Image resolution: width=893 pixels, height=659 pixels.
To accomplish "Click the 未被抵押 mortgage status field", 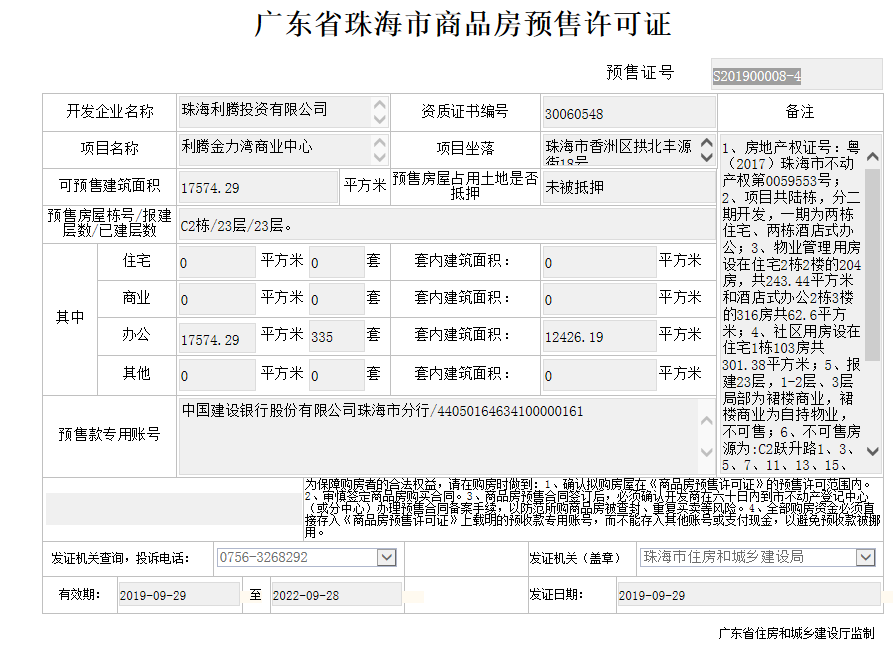I will pos(628,187).
